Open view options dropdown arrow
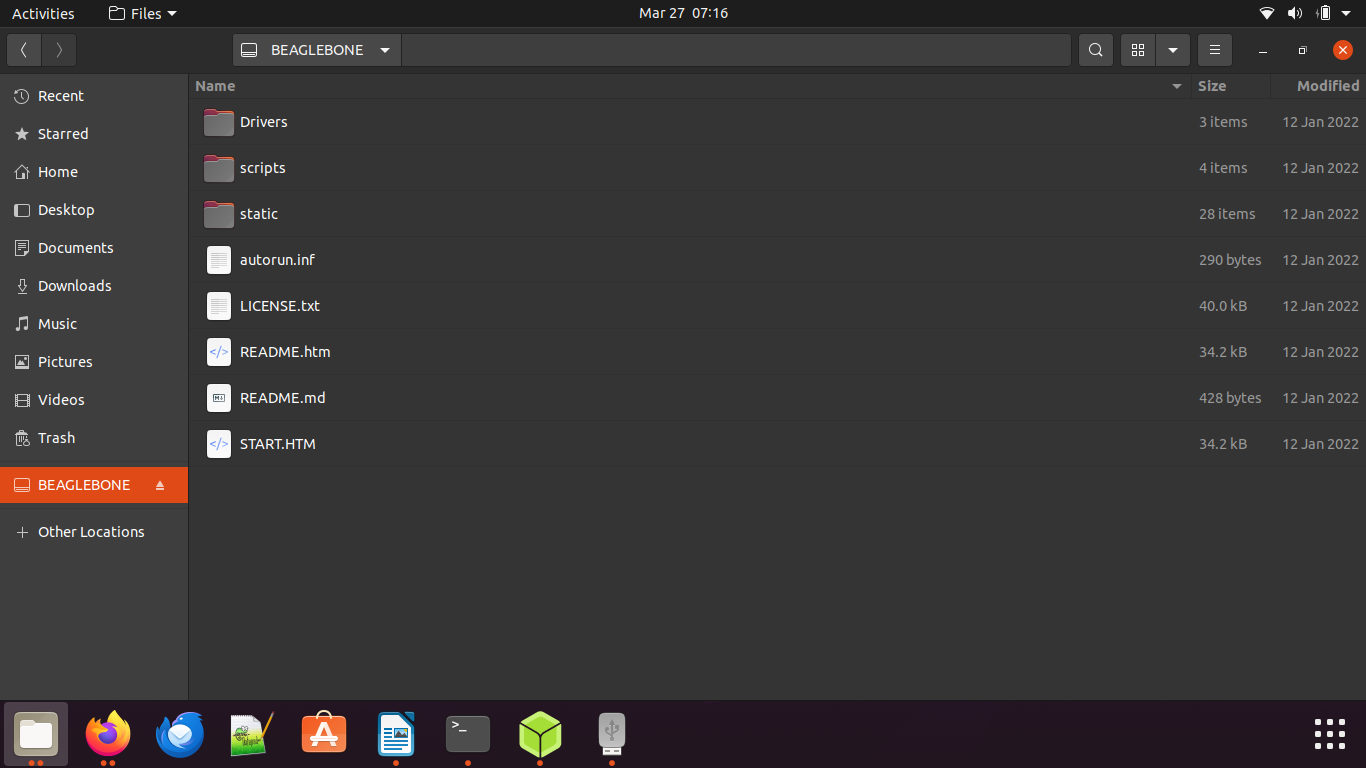 (x=1172, y=50)
